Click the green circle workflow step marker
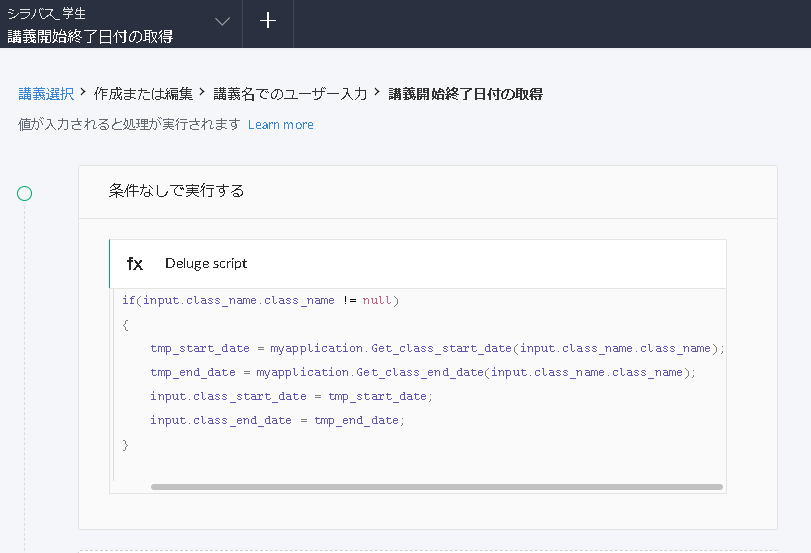811x553 pixels. [x=24, y=193]
